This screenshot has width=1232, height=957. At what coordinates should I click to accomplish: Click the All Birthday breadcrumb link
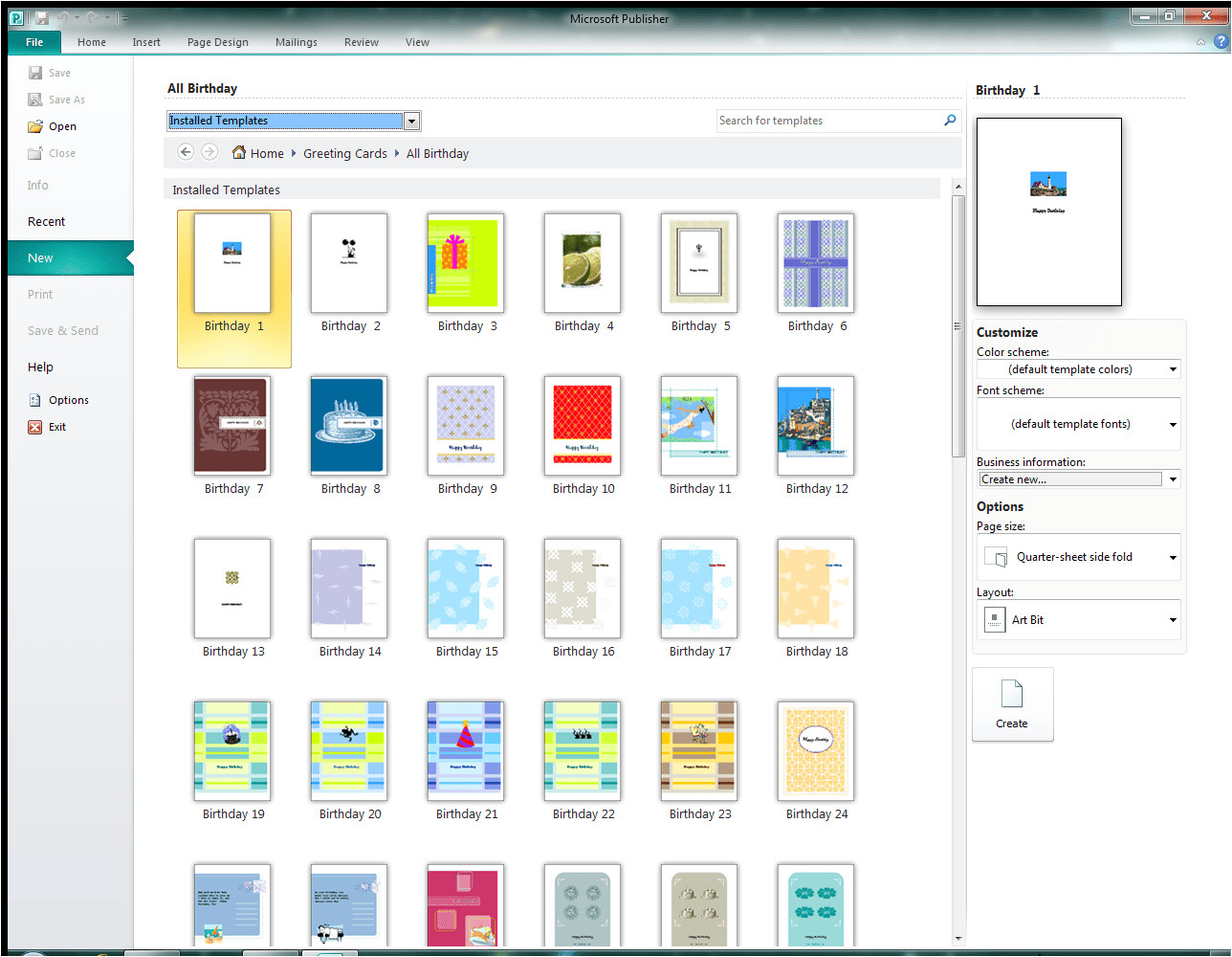pyautogui.click(x=437, y=153)
